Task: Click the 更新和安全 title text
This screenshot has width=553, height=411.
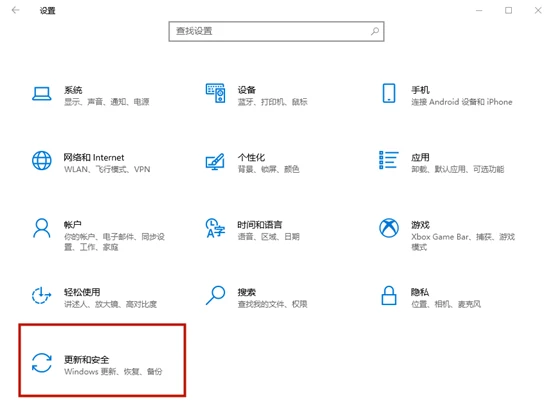Action: [86, 359]
